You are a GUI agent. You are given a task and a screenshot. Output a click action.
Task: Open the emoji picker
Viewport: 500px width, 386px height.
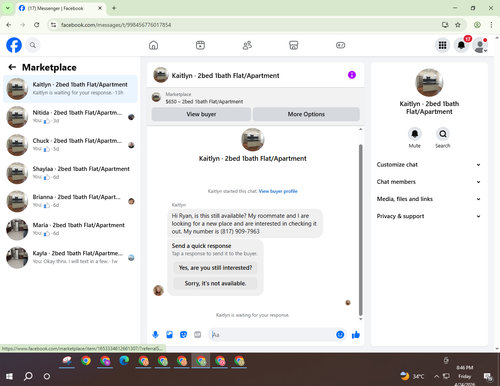340,334
